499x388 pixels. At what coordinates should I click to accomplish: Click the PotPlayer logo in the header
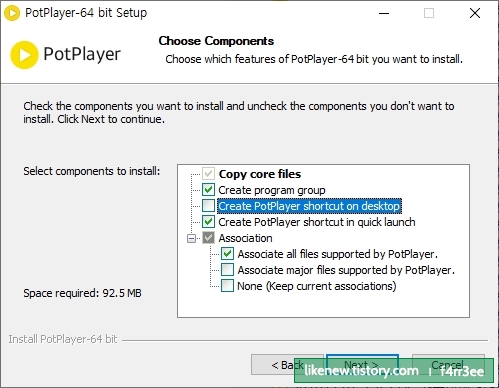(x=66, y=55)
